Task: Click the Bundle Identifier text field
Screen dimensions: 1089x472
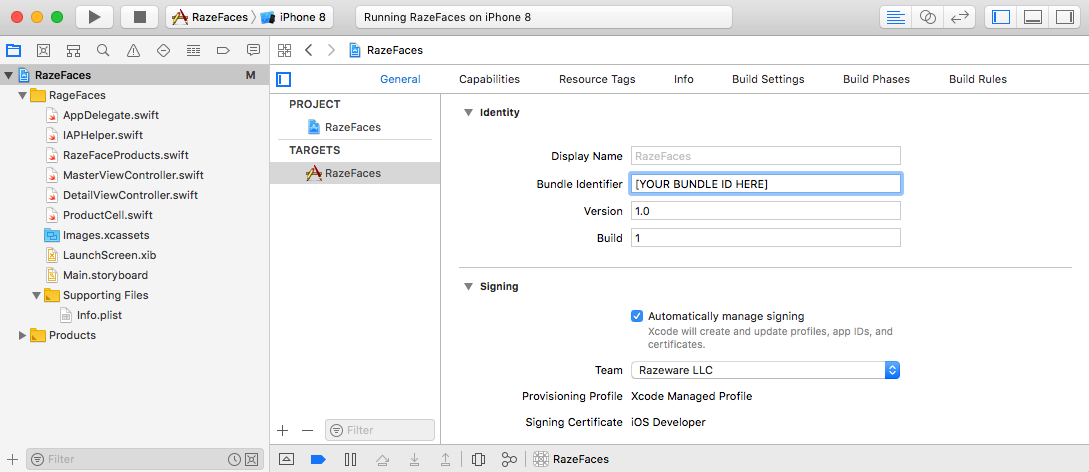Action: point(765,184)
